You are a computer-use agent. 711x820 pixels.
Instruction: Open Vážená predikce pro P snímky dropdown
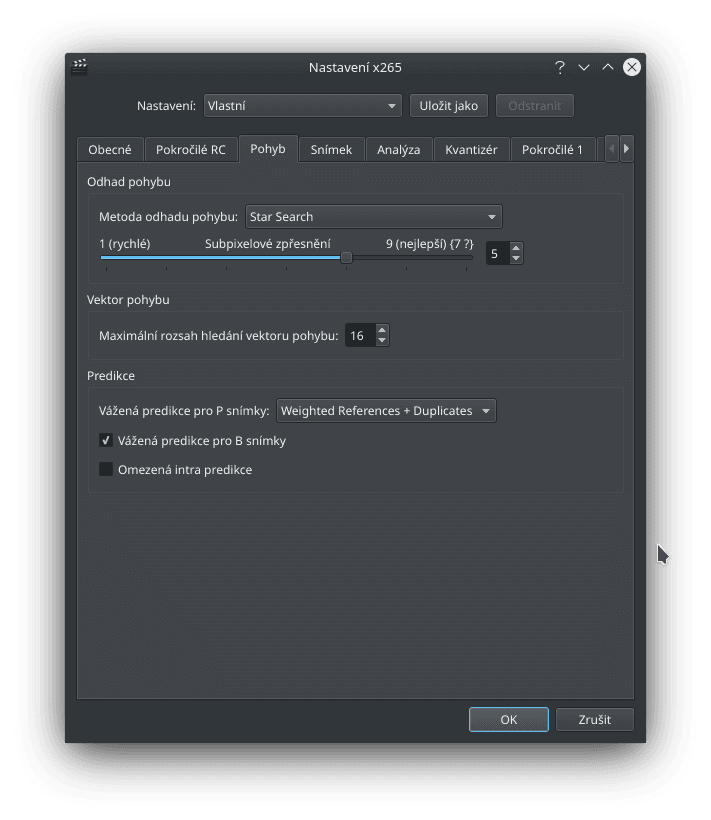(x=386, y=411)
